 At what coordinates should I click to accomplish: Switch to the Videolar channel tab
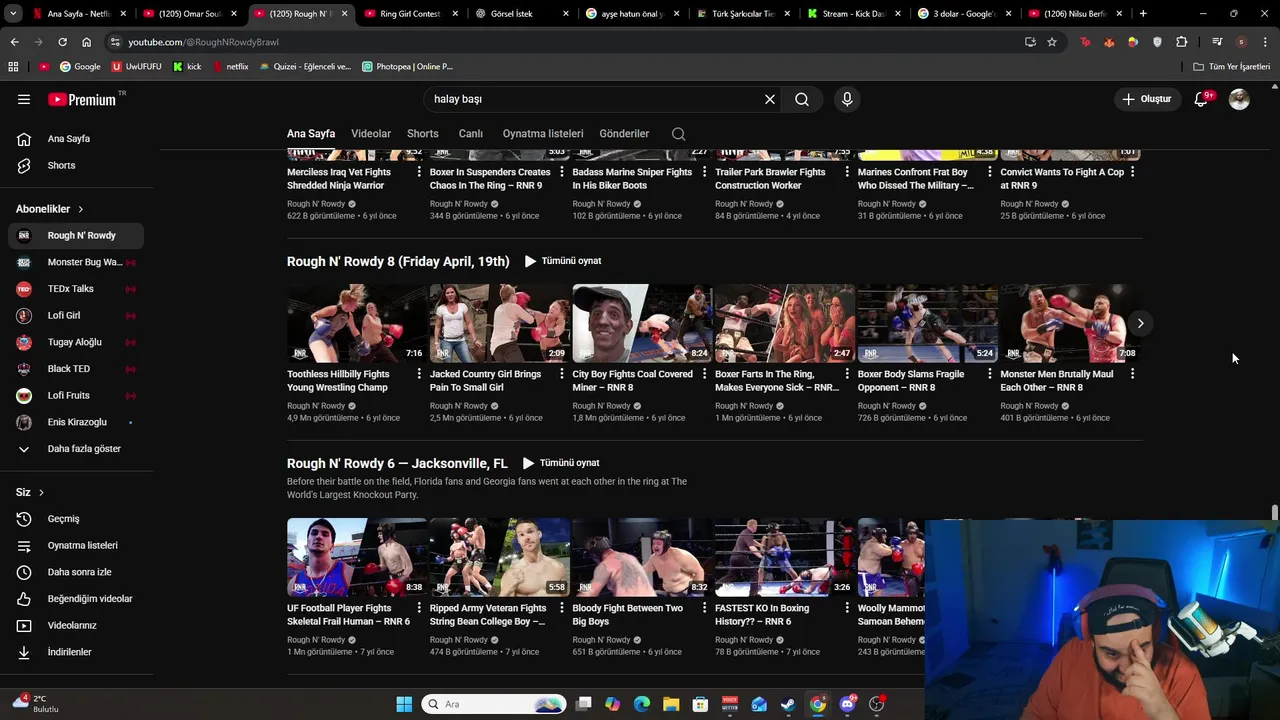click(371, 133)
